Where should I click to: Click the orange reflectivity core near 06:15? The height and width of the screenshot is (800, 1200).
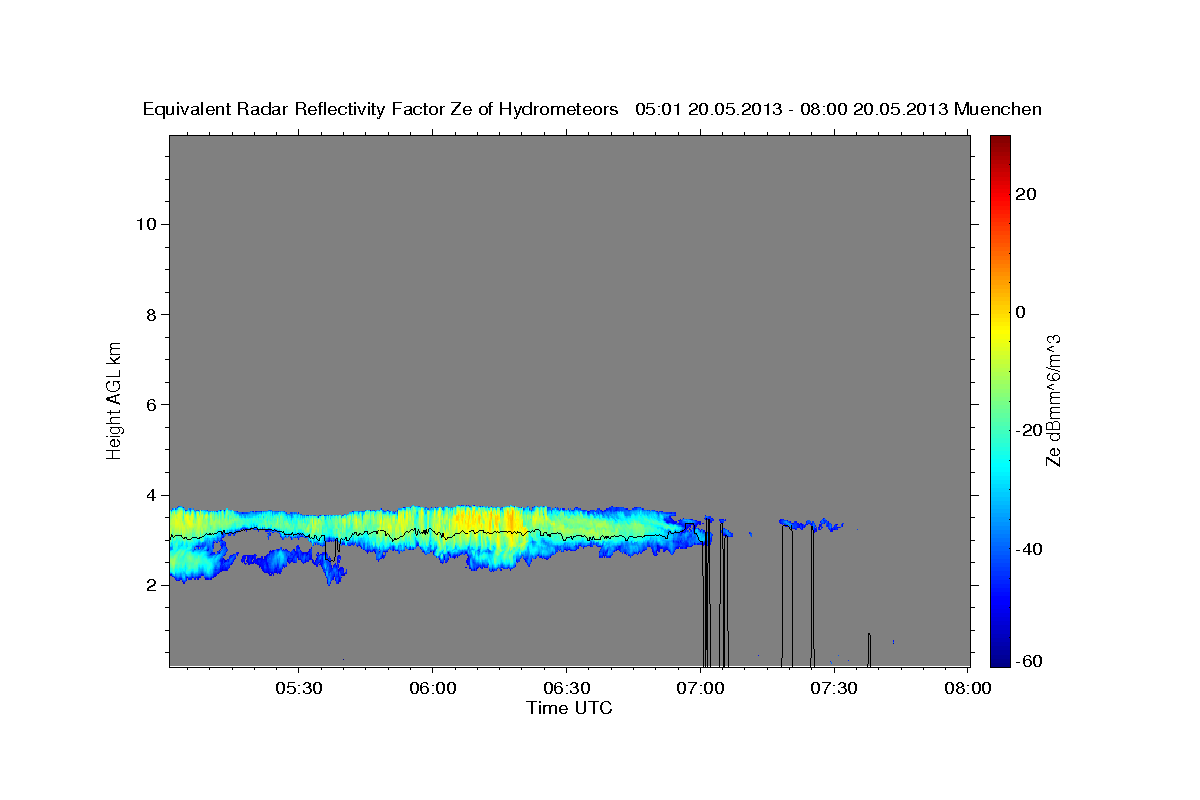(510, 520)
